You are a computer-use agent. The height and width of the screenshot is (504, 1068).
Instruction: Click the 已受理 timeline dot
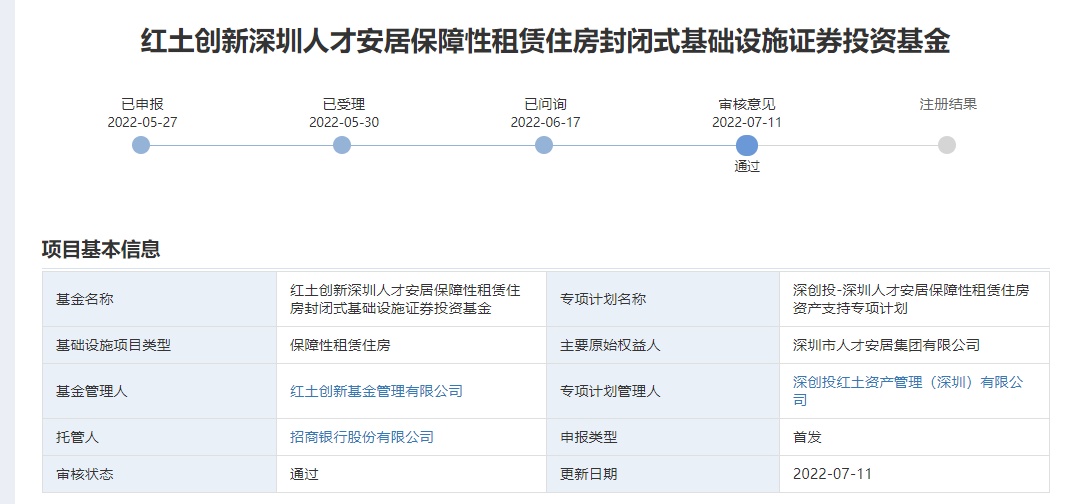coord(342,145)
